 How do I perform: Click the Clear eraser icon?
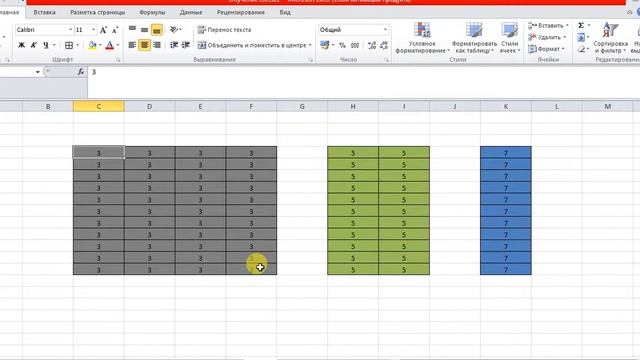point(581,49)
